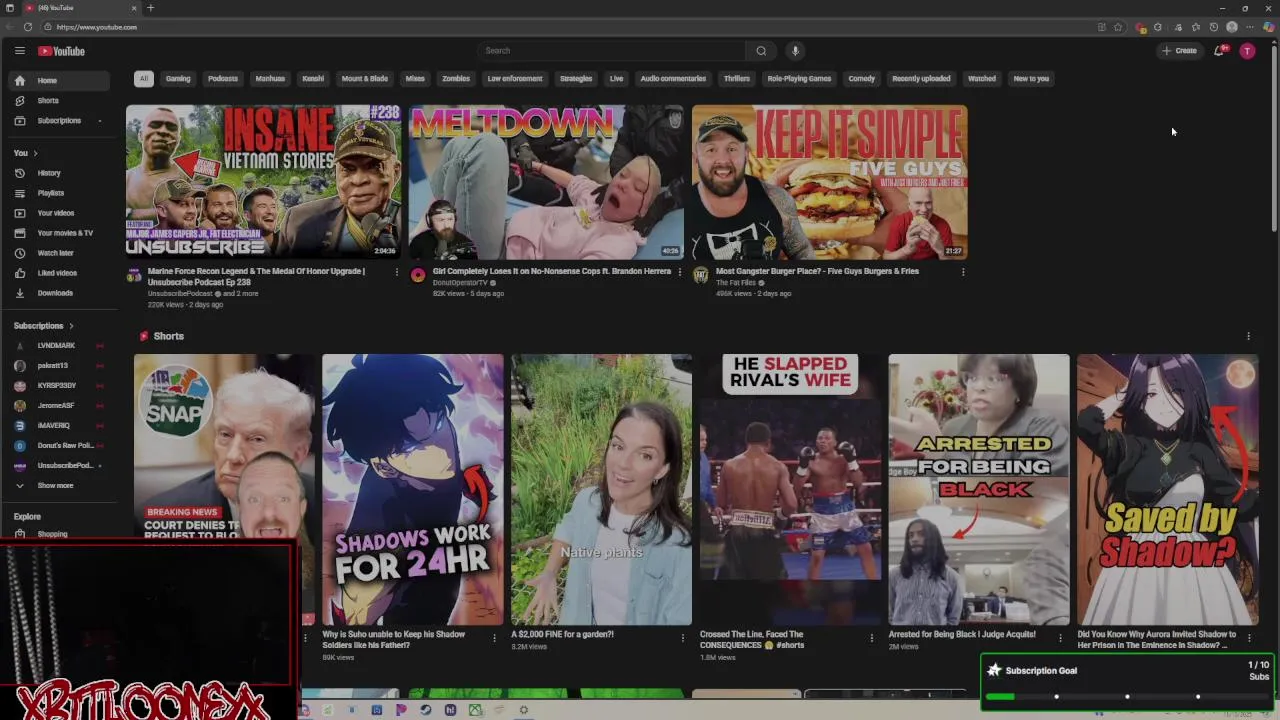Open the account avatar menu
The height and width of the screenshot is (720, 1280).
(1247, 51)
